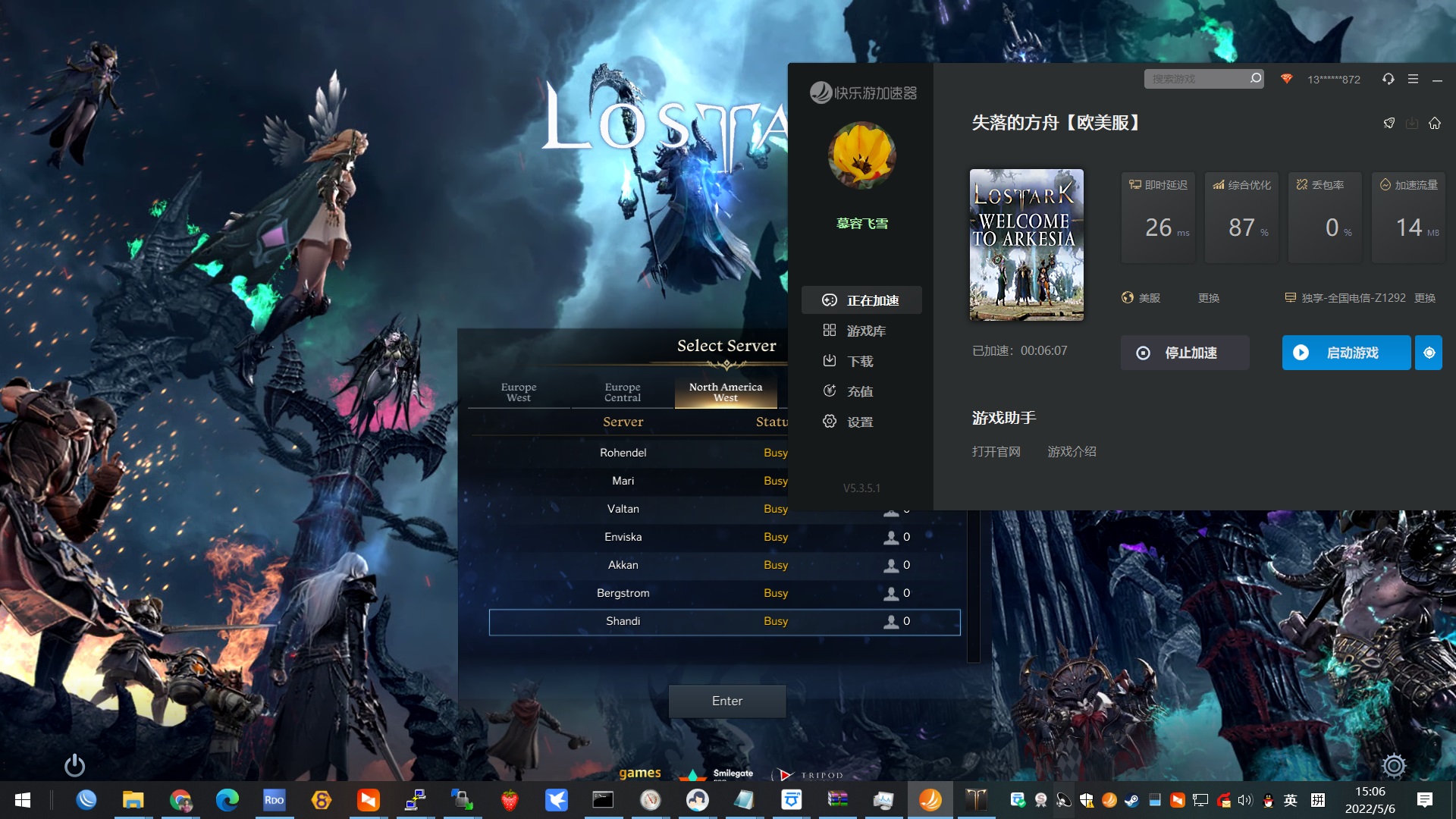Screen dimensions: 1456x819
Task: Click the QQ penguin tray icon
Action: click(1268, 800)
